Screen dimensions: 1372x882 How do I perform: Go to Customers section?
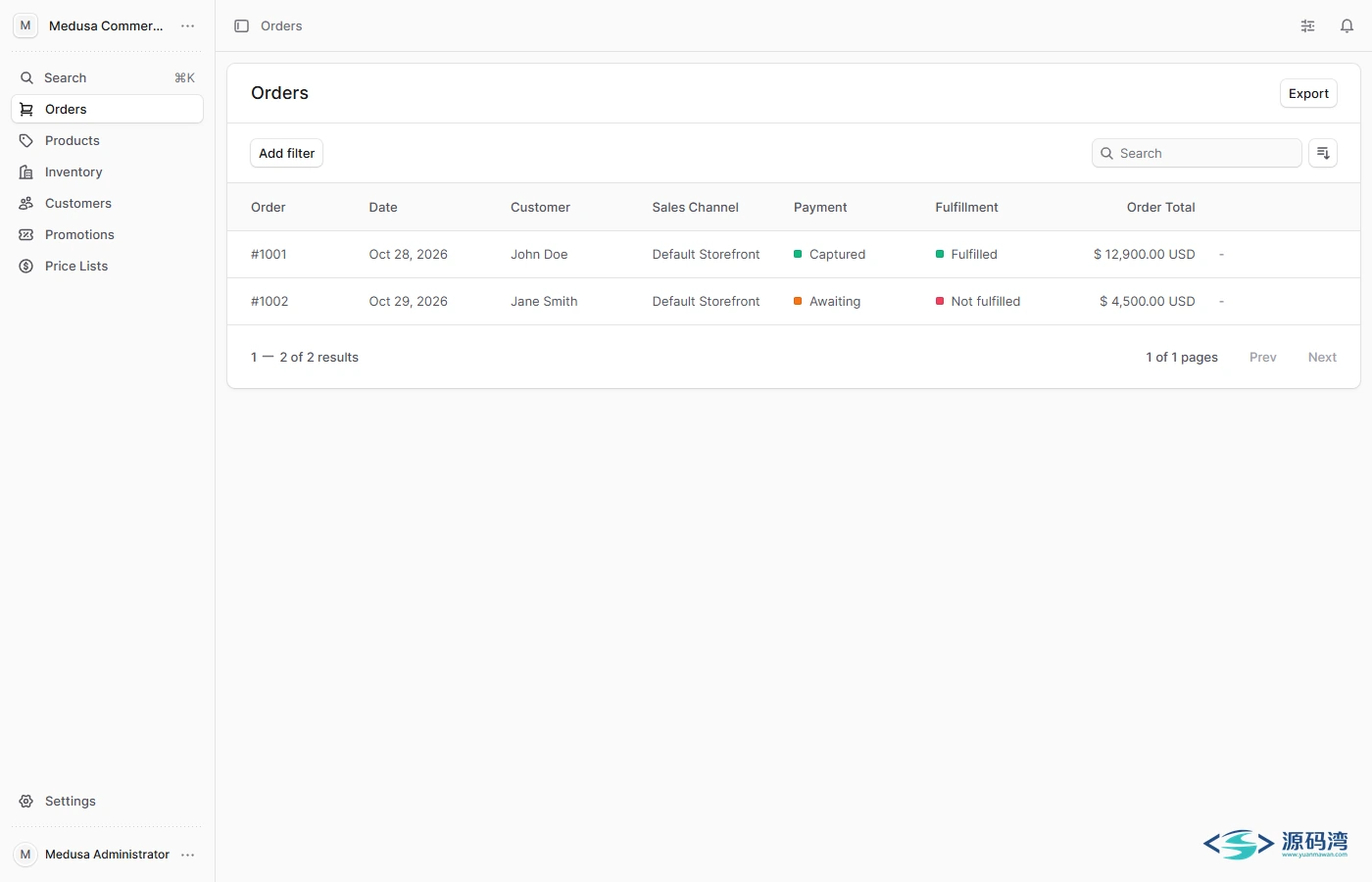pos(107,204)
